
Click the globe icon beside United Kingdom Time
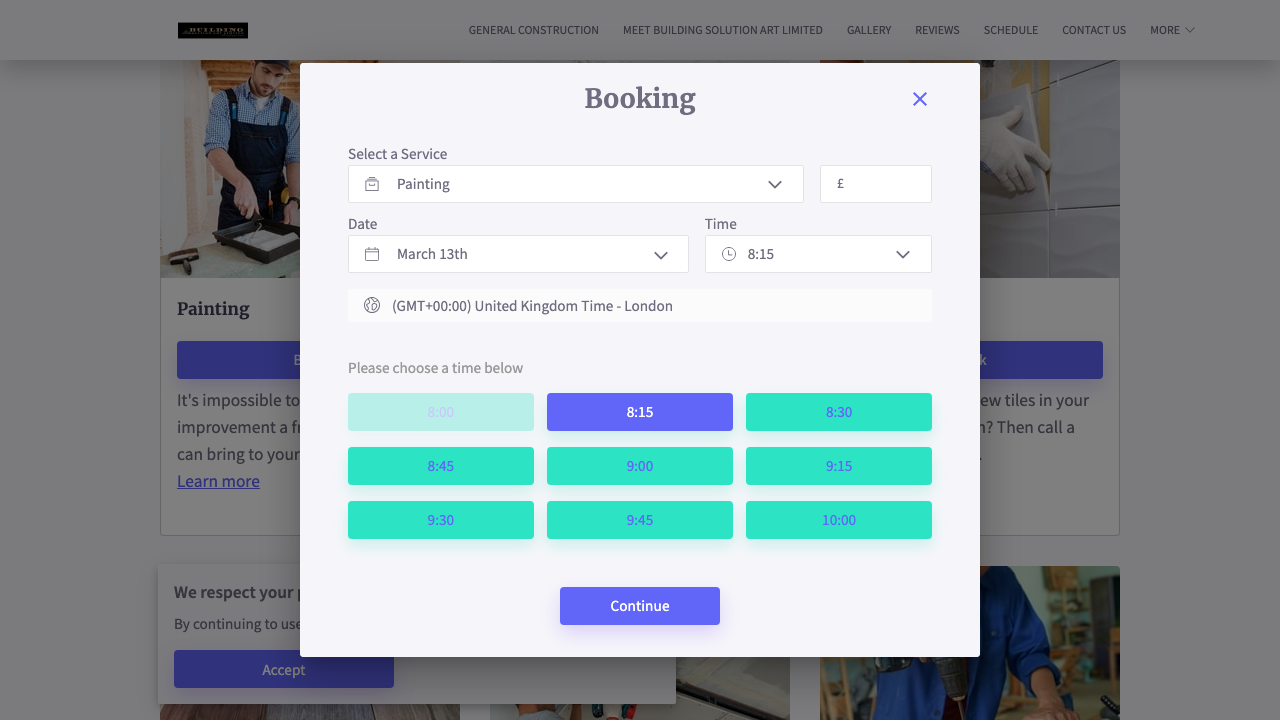click(371, 305)
